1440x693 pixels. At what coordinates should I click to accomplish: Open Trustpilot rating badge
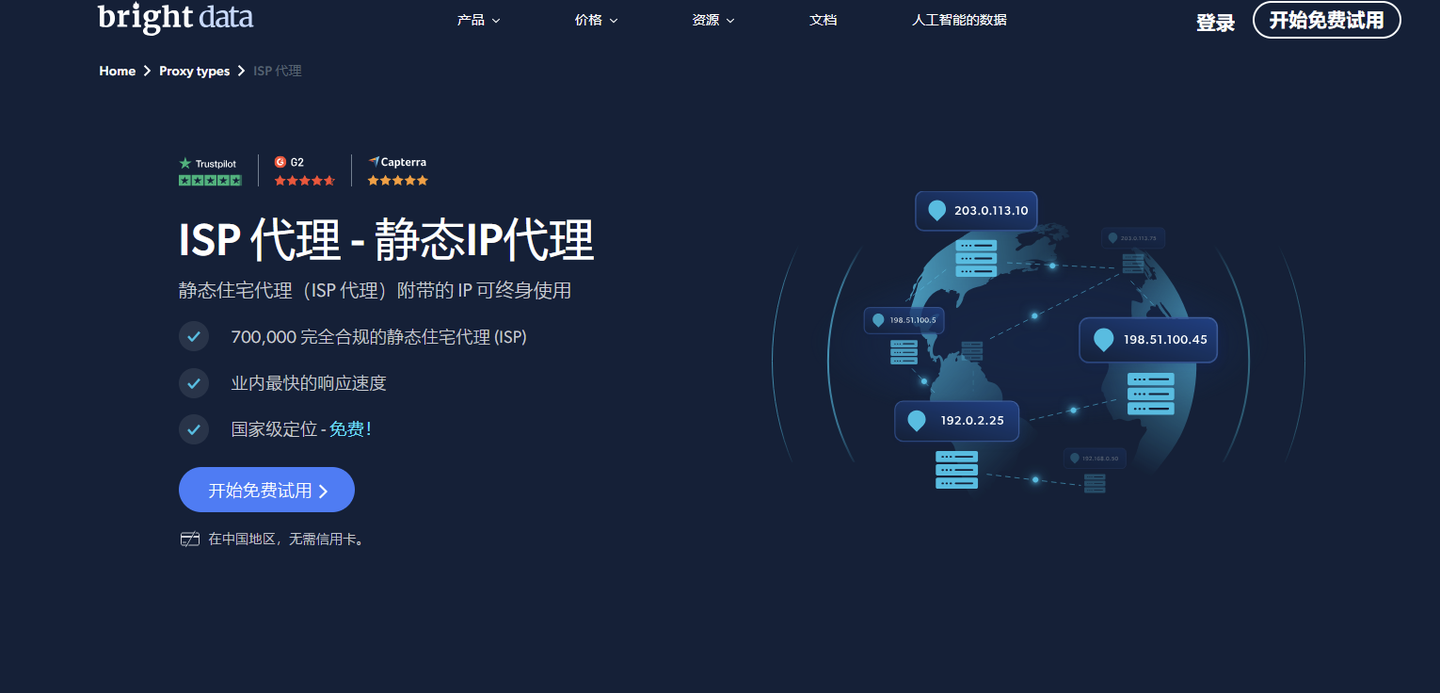[x=209, y=171]
